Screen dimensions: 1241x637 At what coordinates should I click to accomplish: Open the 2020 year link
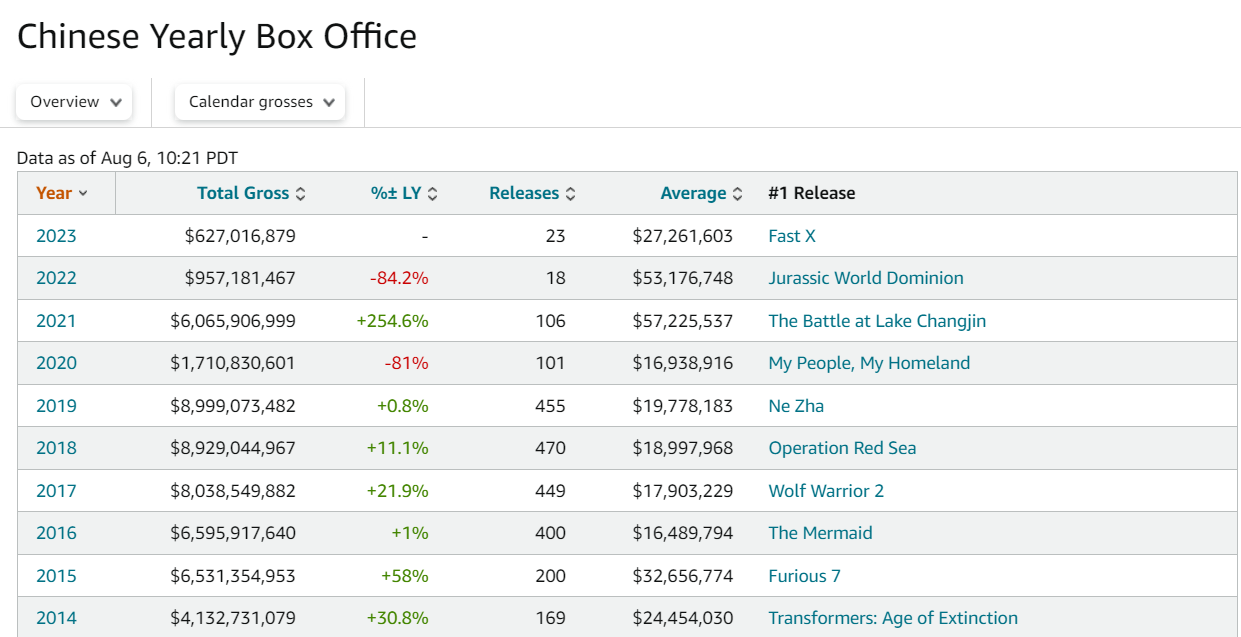(x=56, y=363)
